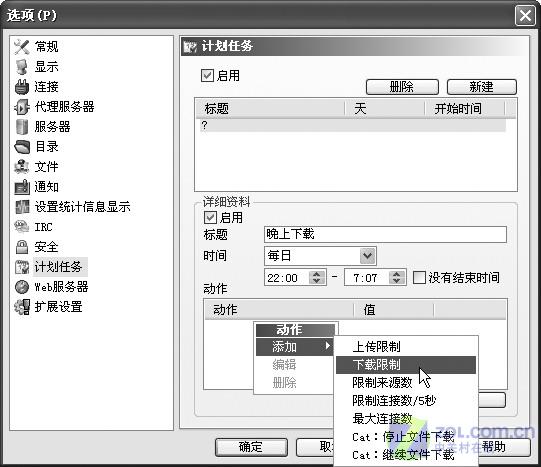Expand the 添加 submenu
Viewport: 541px width, 467px height.
[295, 347]
